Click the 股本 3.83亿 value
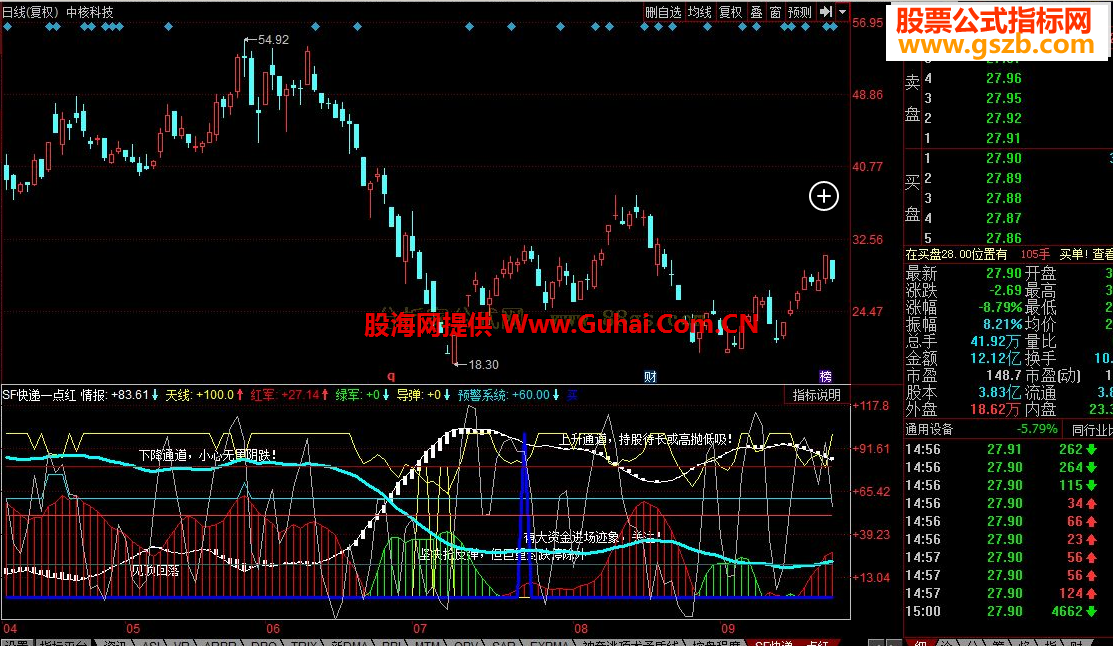The width and height of the screenshot is (1113, 646). pos(997,392)
